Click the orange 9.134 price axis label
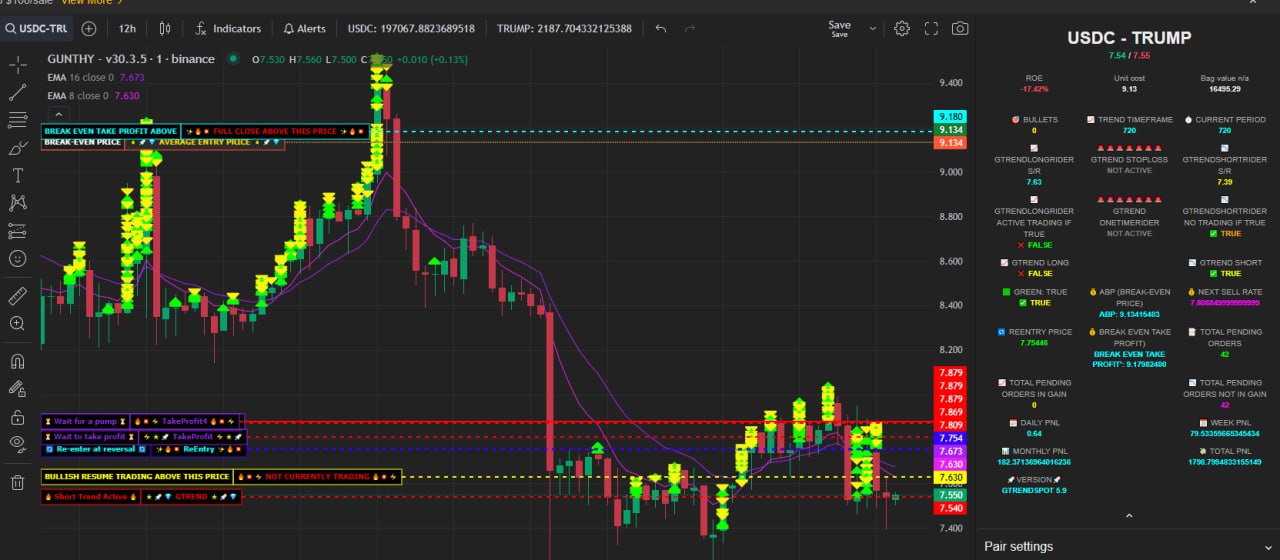Viewport: 1280px width, 560px height. pyautogui.click(x=950, y=143)
